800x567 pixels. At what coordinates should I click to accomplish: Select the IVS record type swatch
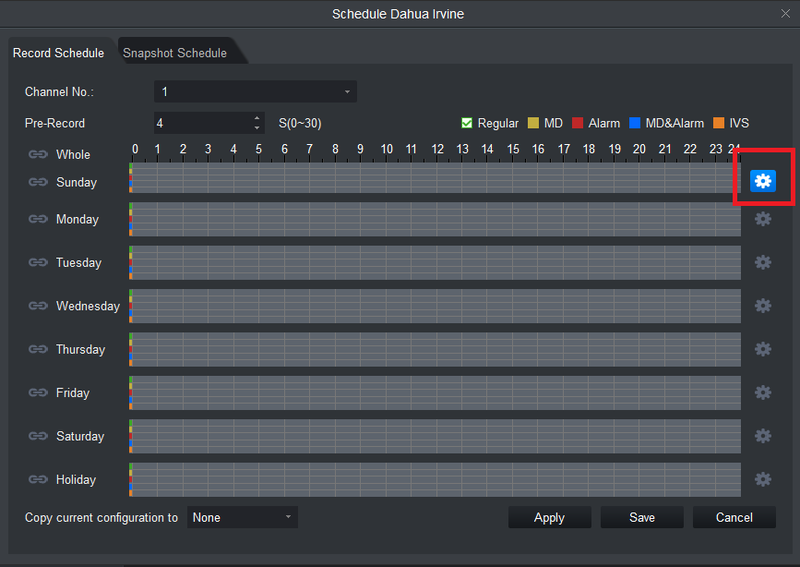click(719, 123)
